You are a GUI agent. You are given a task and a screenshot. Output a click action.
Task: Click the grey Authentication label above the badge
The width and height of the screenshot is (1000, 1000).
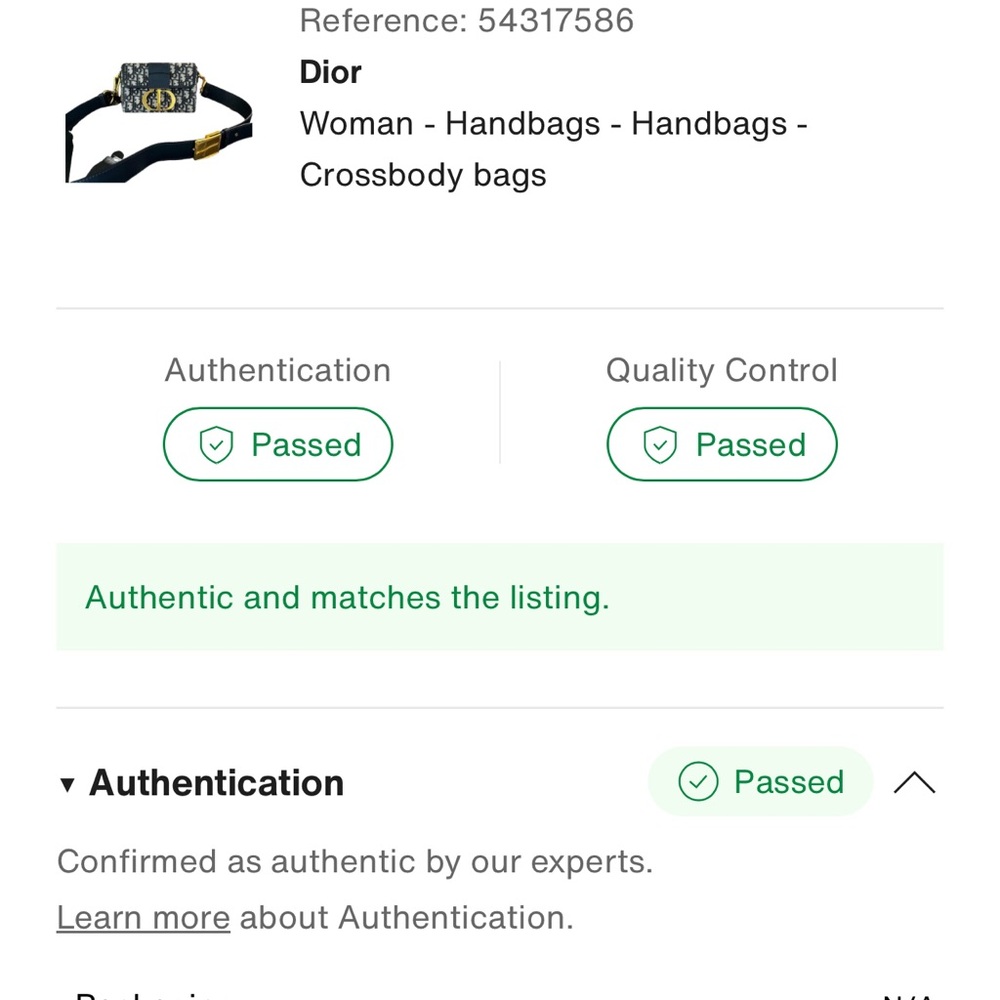point(278,370)
